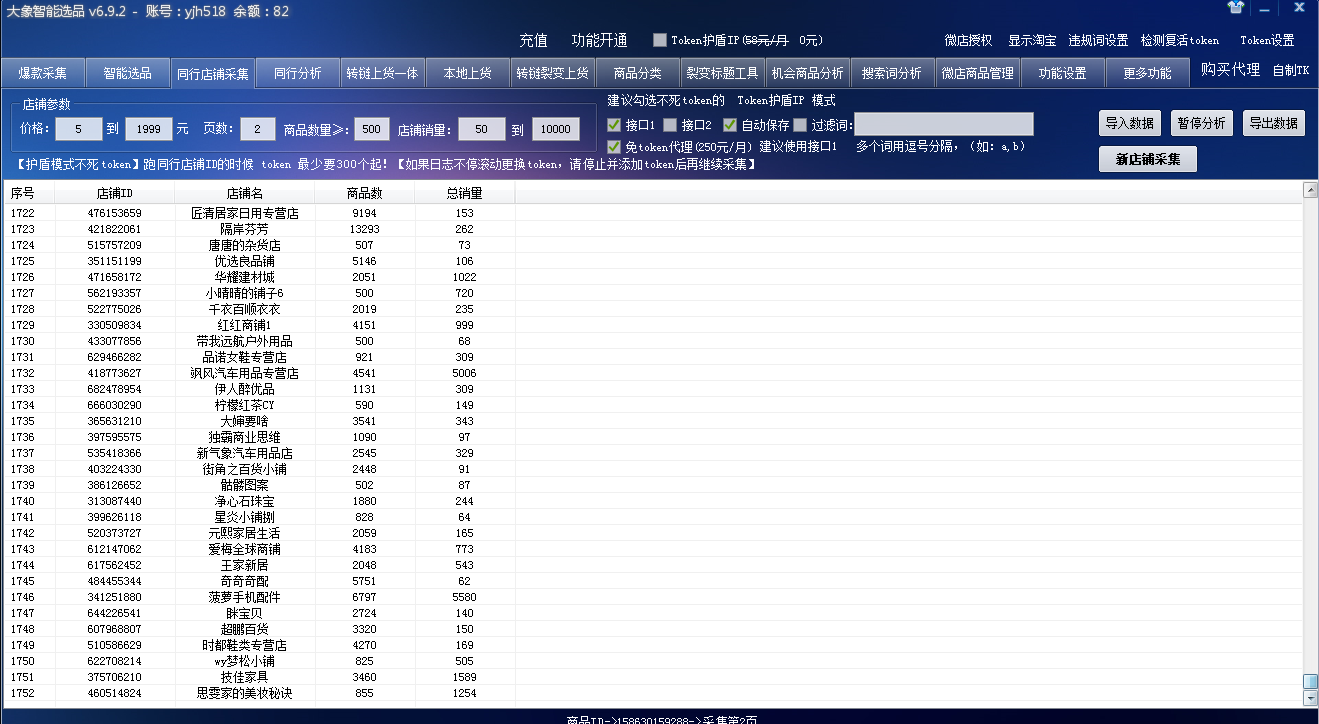Screen dimensions: 1319x724
Task: Click the 显示淘宝 link
Action: click(x=1032, y=41)
